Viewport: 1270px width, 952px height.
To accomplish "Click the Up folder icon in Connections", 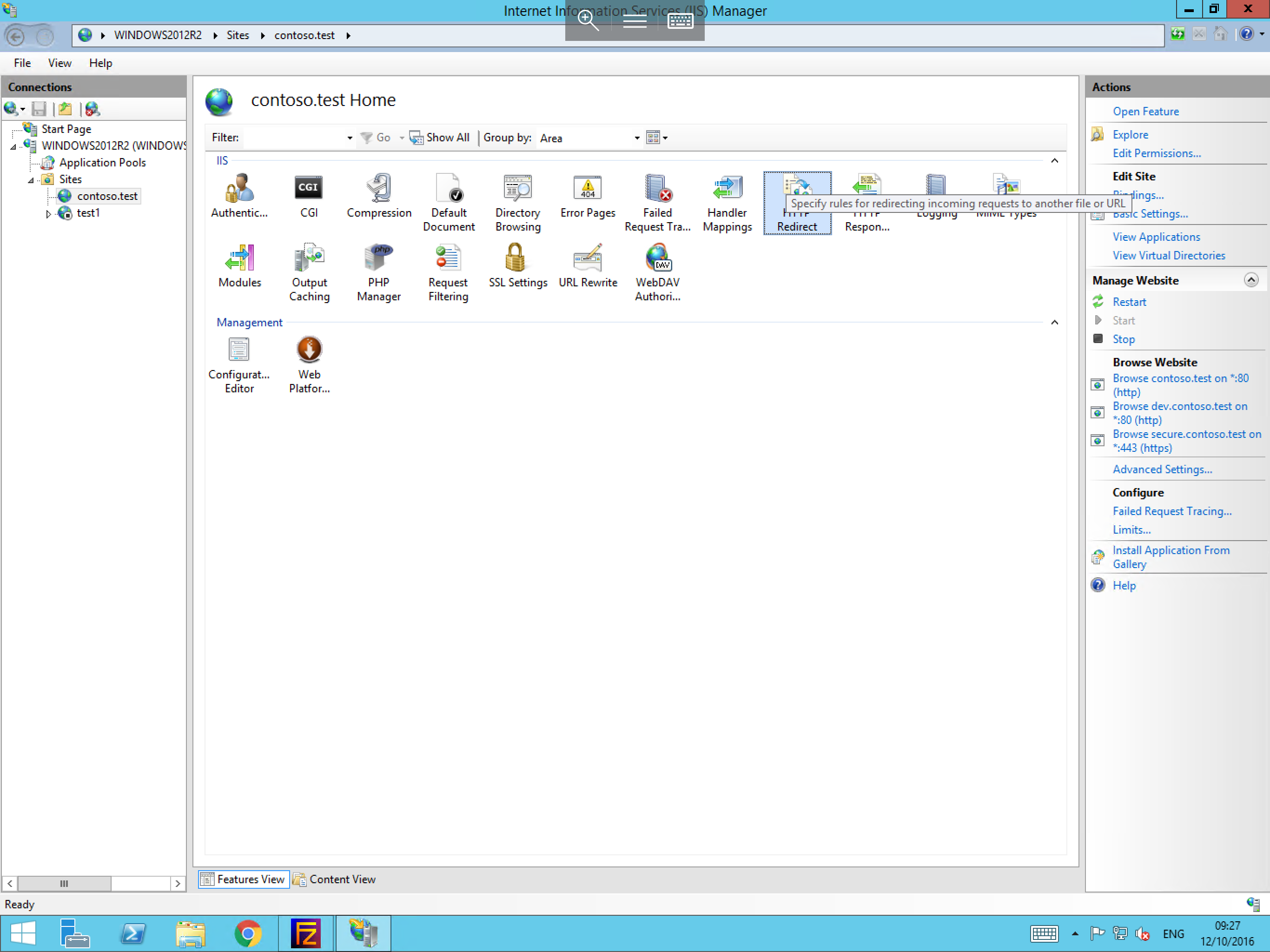I will point(66,108).
